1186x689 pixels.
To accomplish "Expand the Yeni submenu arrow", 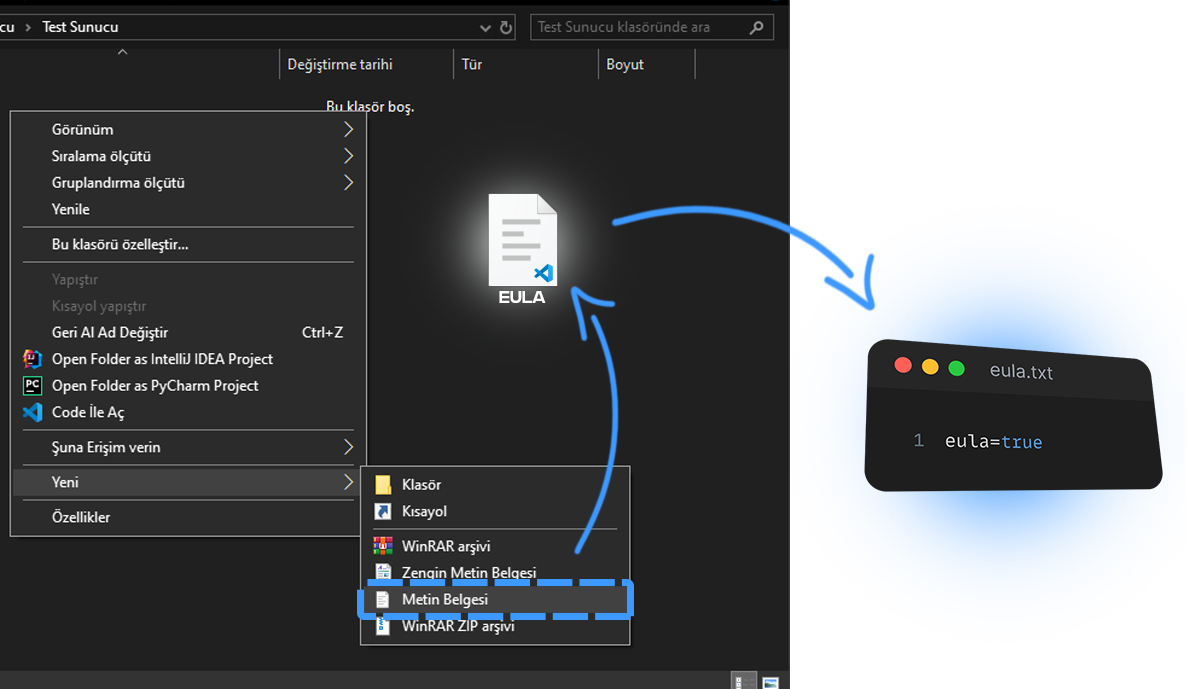I will [x=348, y=482].
